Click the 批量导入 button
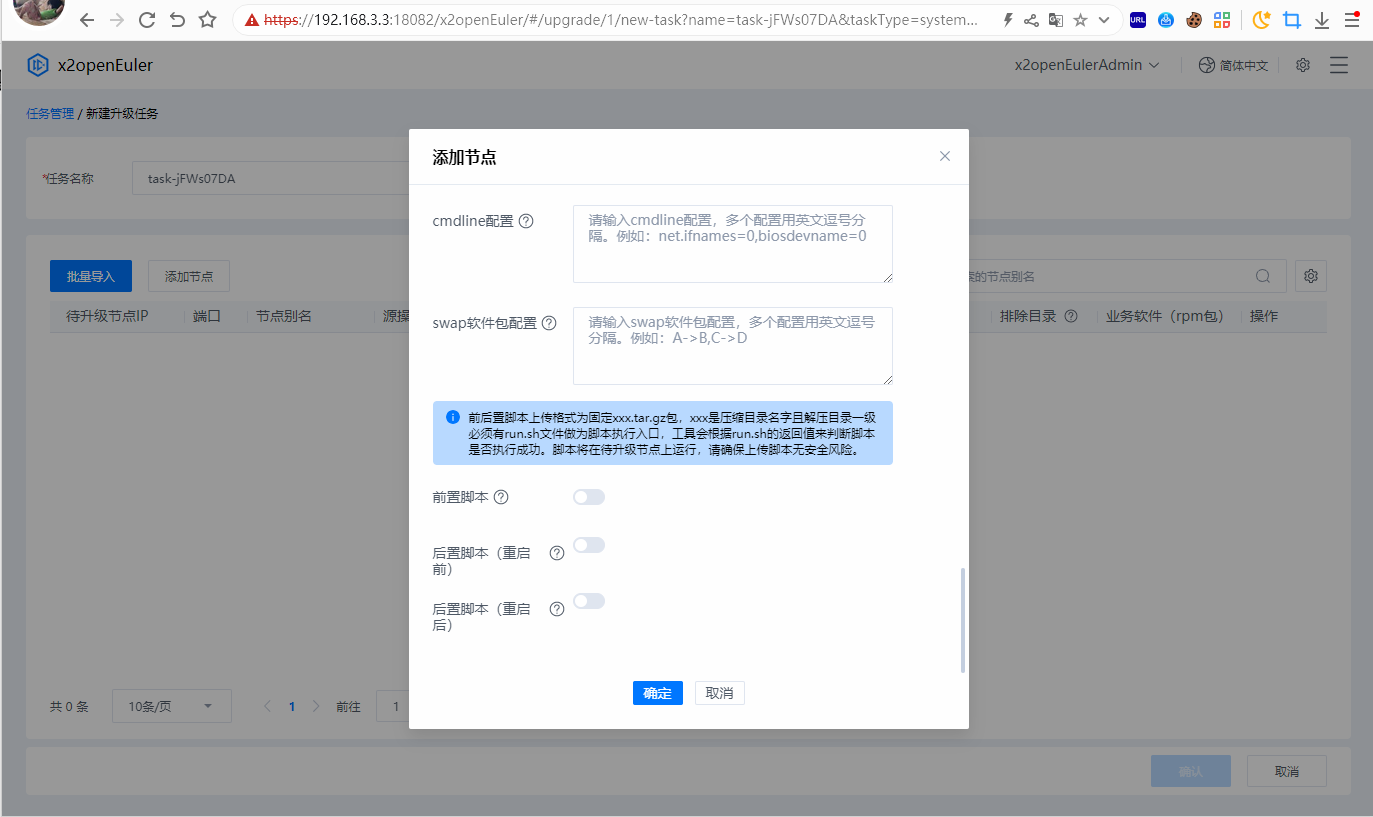Screen dimensions: 1373x817 point(91,276)
